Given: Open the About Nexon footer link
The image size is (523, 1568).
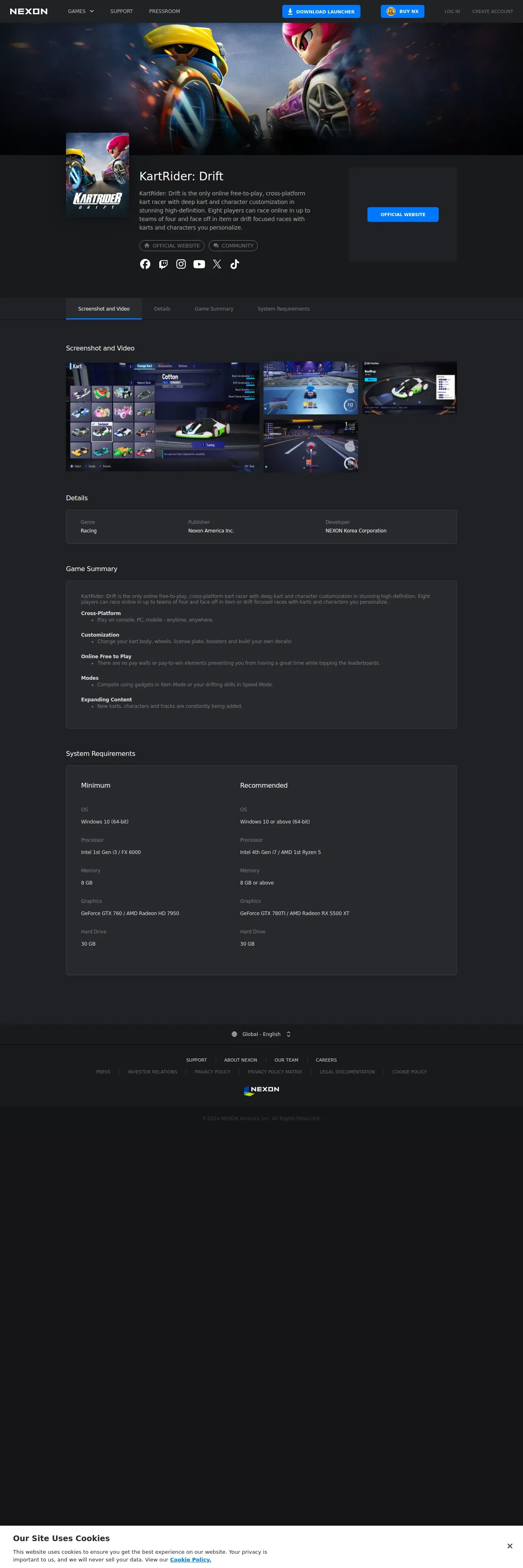Looking at the screenshot, I should click(240, 1060).
